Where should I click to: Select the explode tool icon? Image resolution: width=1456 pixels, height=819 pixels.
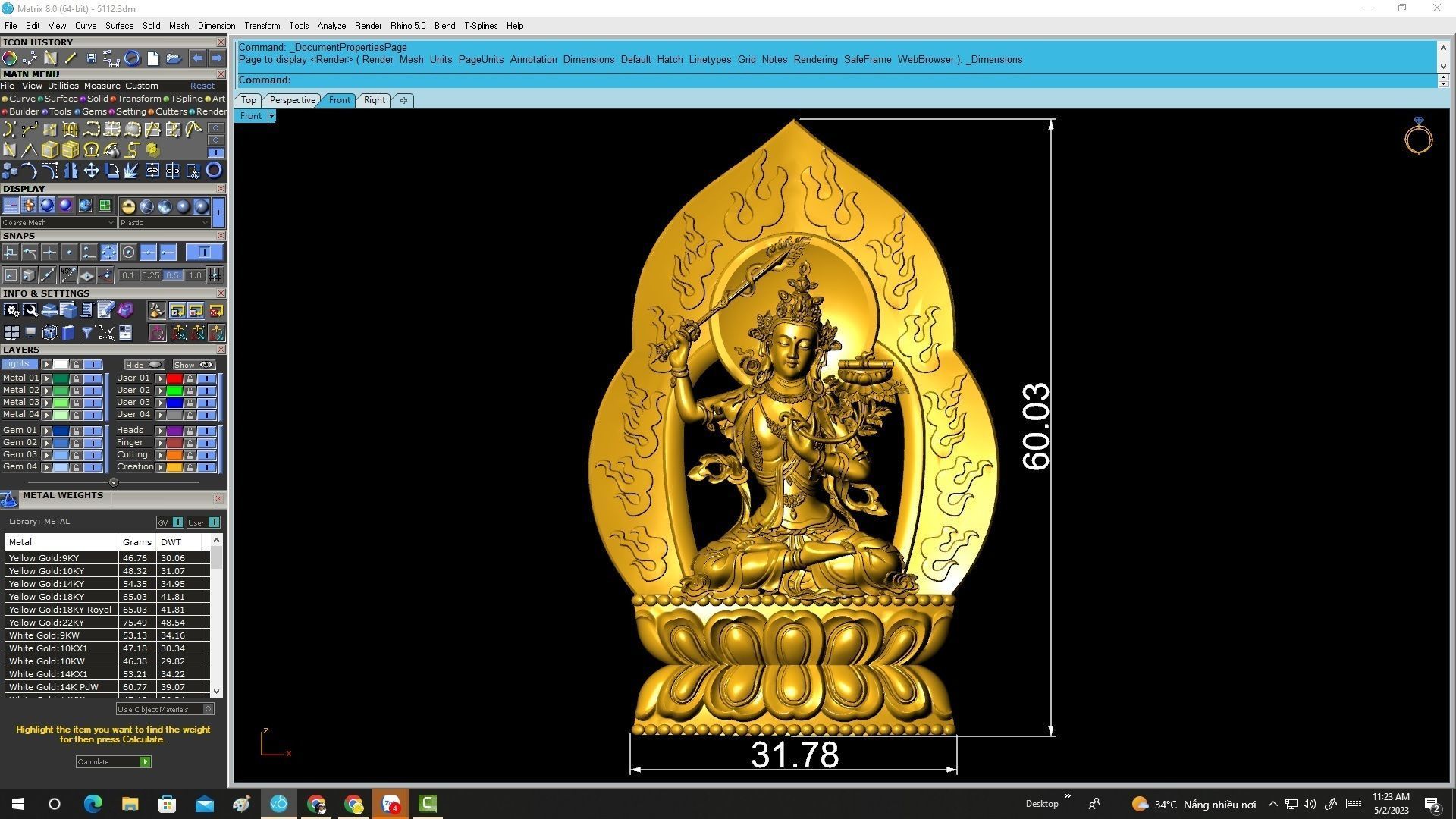(132, 171)
